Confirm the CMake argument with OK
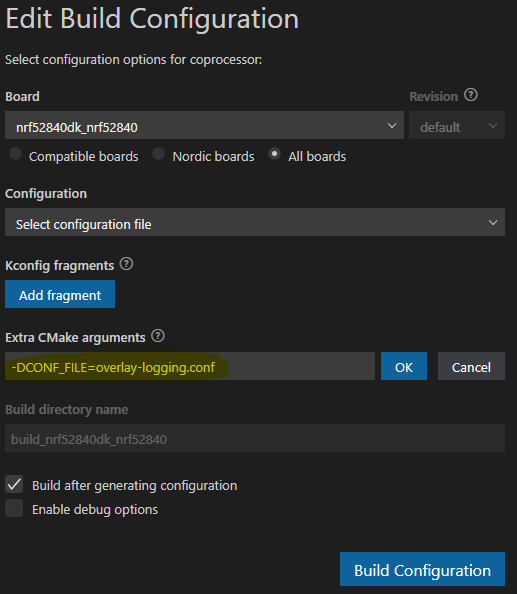The width and height of the screenshot is (517, 594). pos(404,366)
